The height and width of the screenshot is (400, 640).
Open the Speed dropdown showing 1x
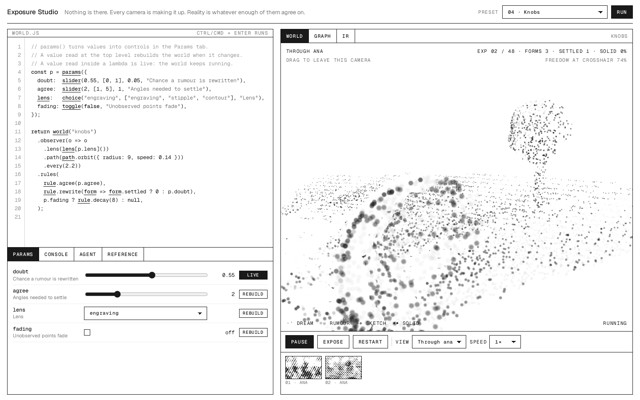click(505, 342)
